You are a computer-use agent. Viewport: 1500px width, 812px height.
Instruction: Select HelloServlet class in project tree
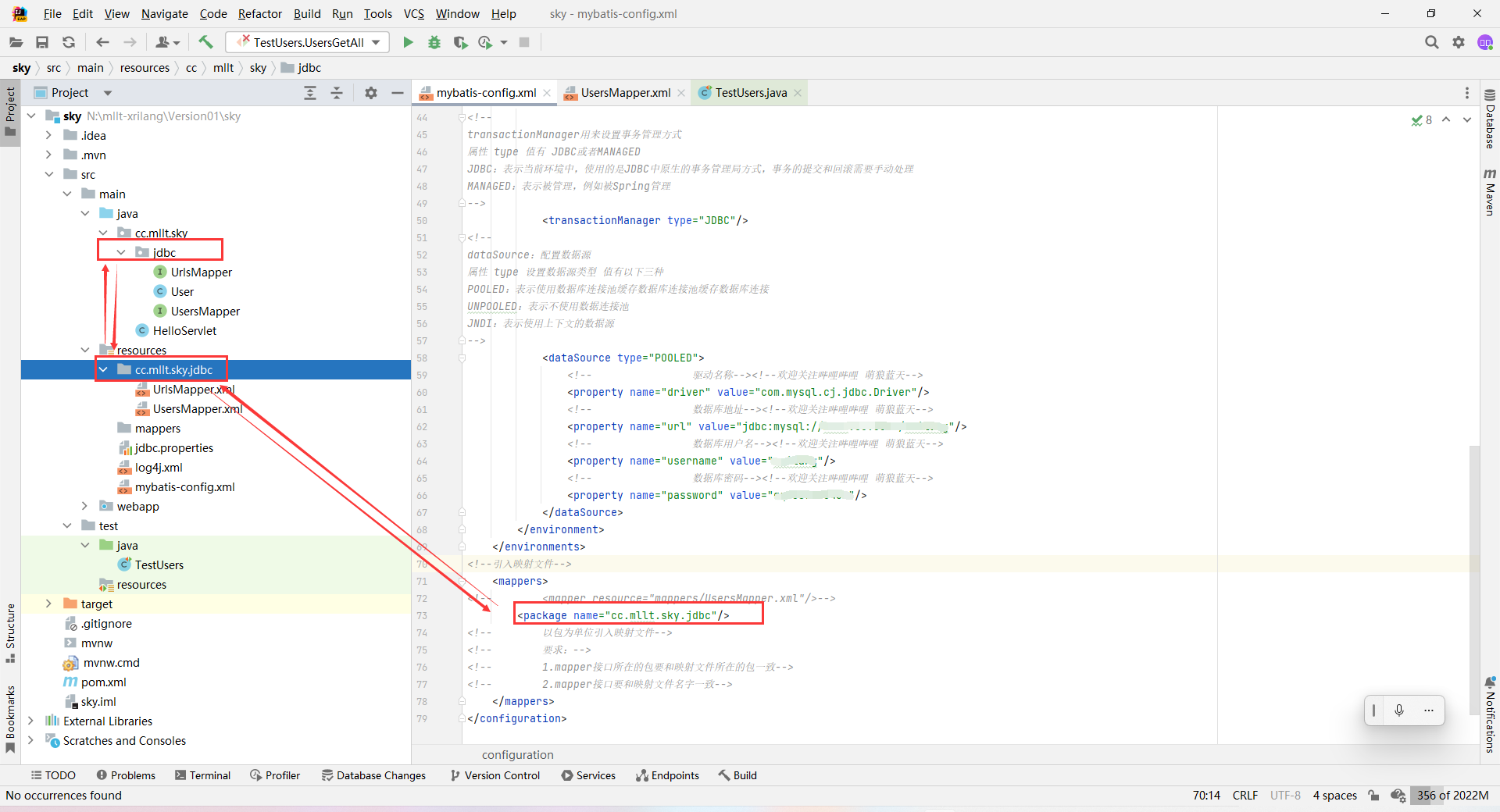pyautogui.click(x=184, y=330)
